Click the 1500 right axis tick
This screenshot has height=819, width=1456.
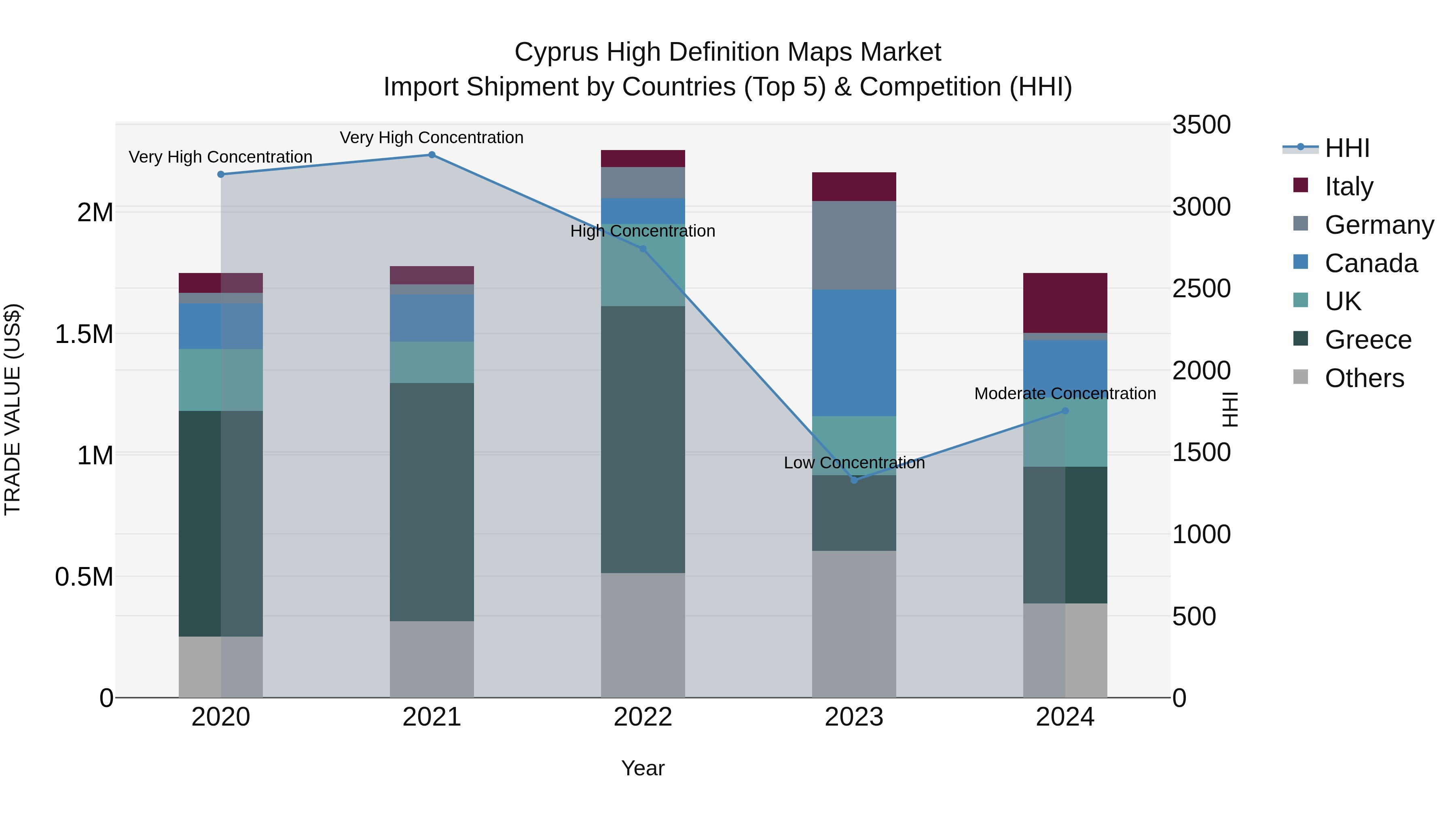1202,452
